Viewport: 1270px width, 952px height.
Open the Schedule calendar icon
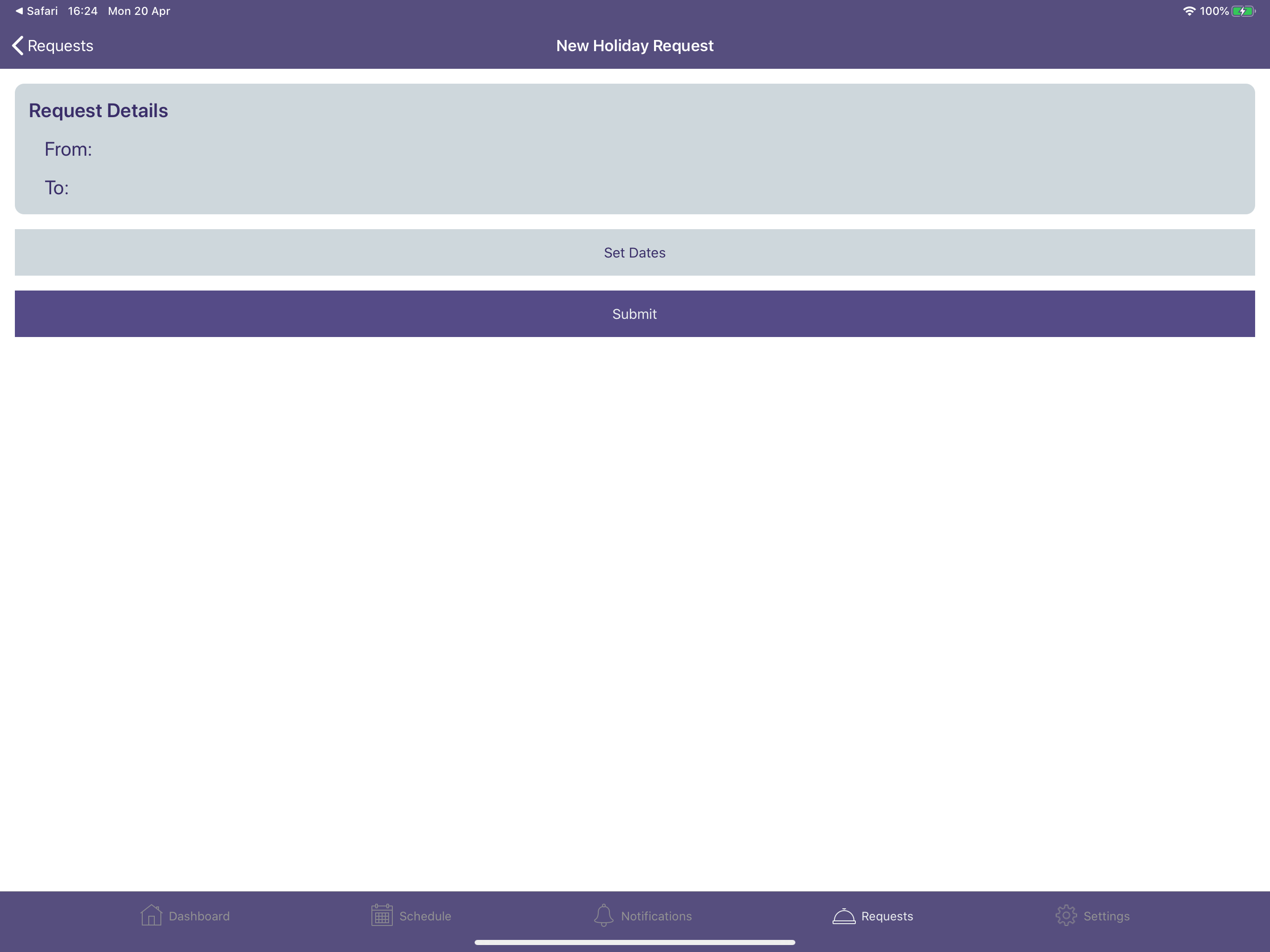click(x=382, y=915)
